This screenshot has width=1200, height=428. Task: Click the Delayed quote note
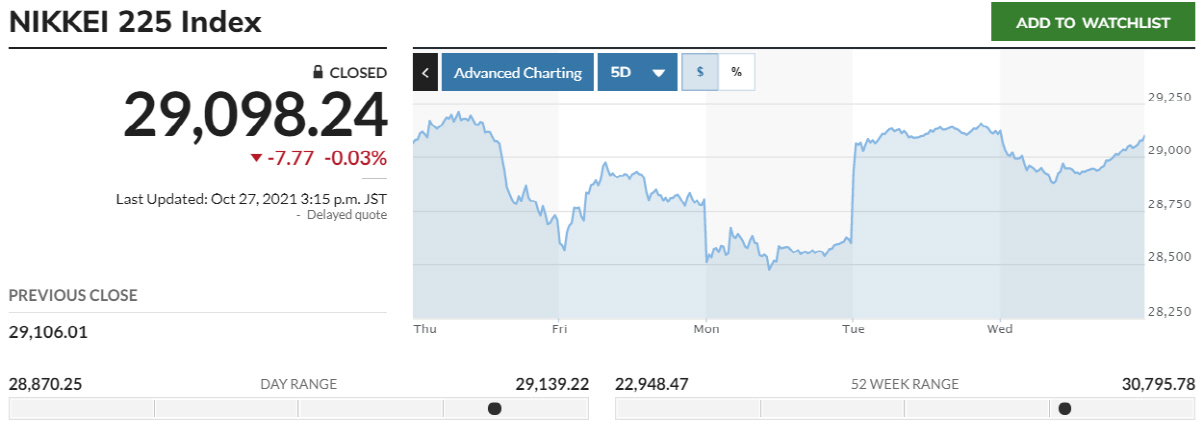[x=346, y=215]
